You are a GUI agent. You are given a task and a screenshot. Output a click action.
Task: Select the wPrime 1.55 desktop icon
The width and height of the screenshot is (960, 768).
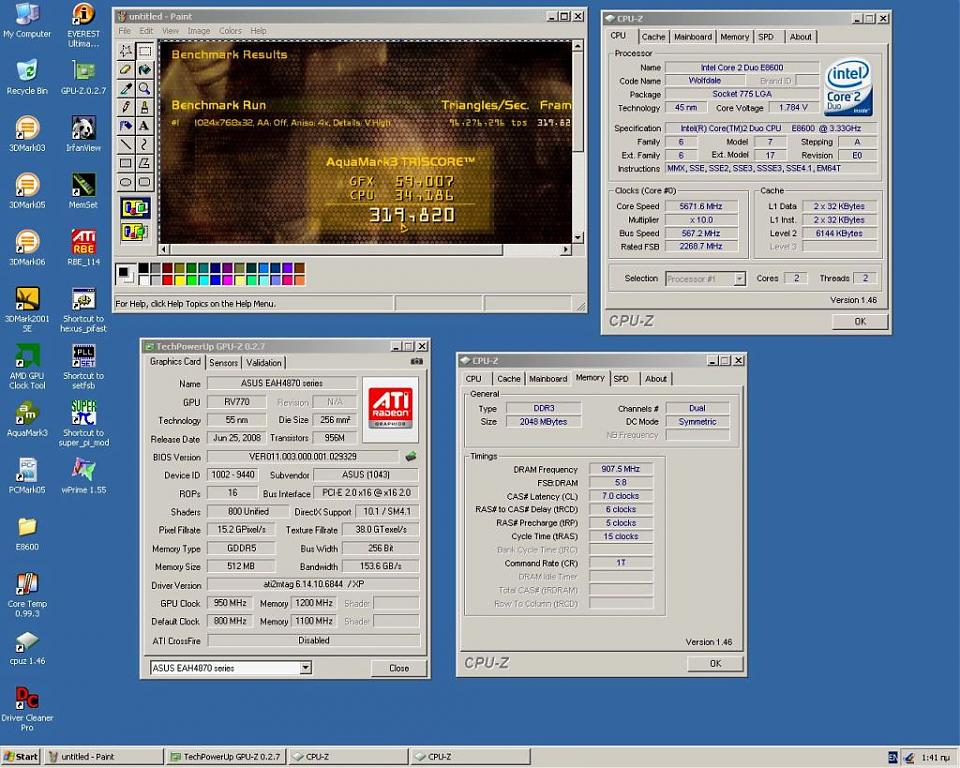pyautogui.click(x=83, y=475)
